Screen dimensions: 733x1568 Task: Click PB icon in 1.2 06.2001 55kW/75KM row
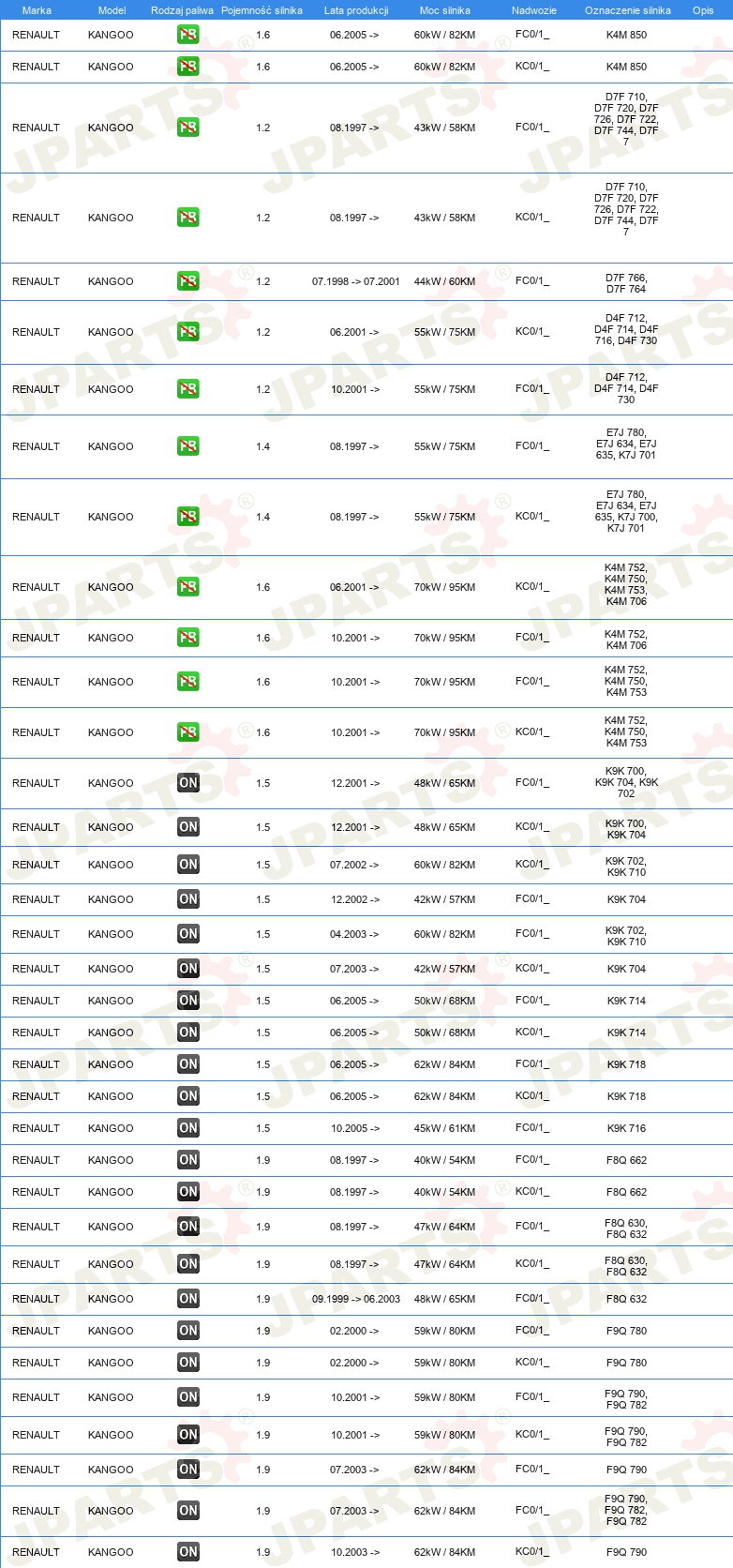188,332
